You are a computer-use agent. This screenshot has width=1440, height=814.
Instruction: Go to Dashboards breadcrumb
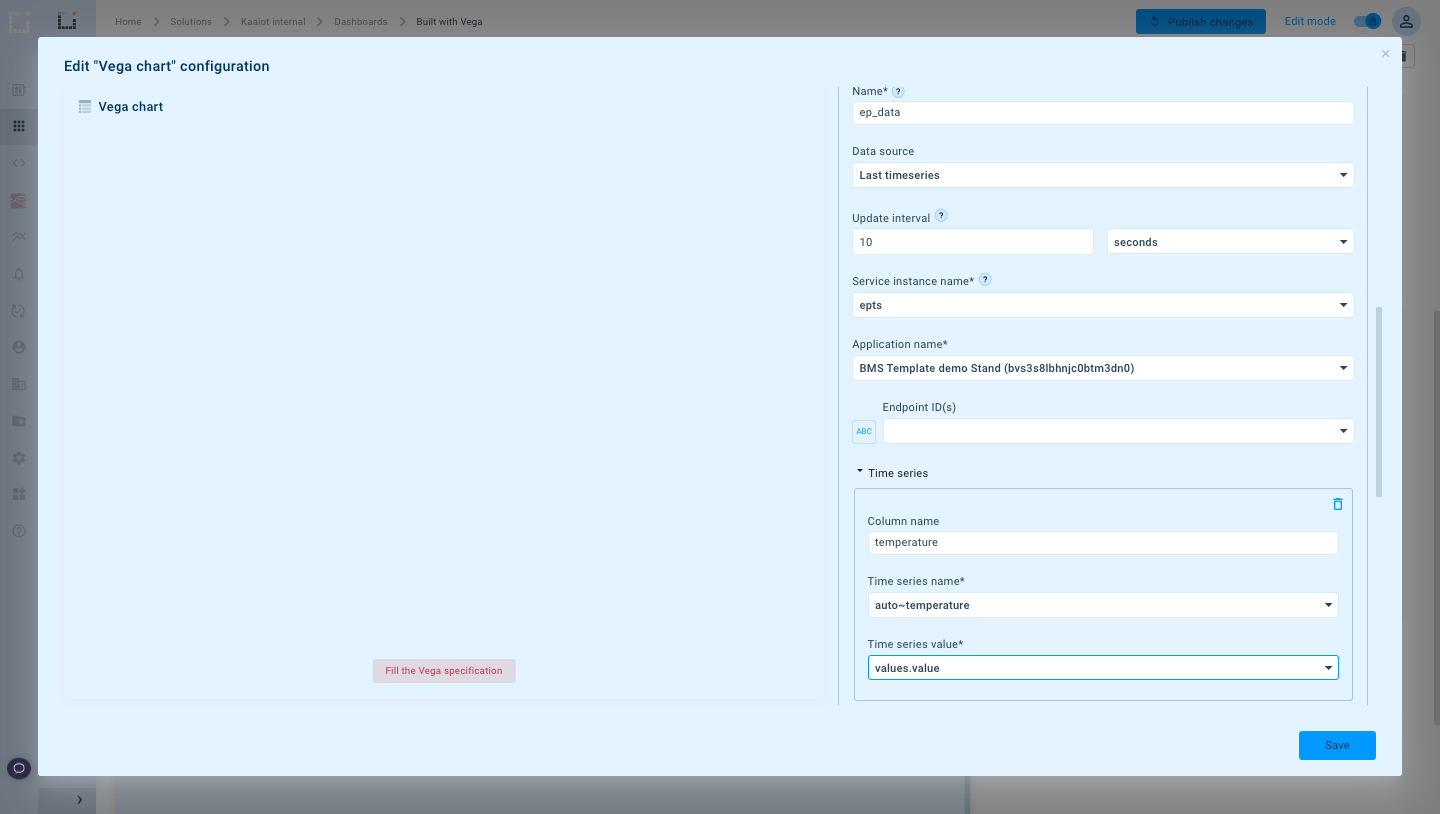point(360,21)
